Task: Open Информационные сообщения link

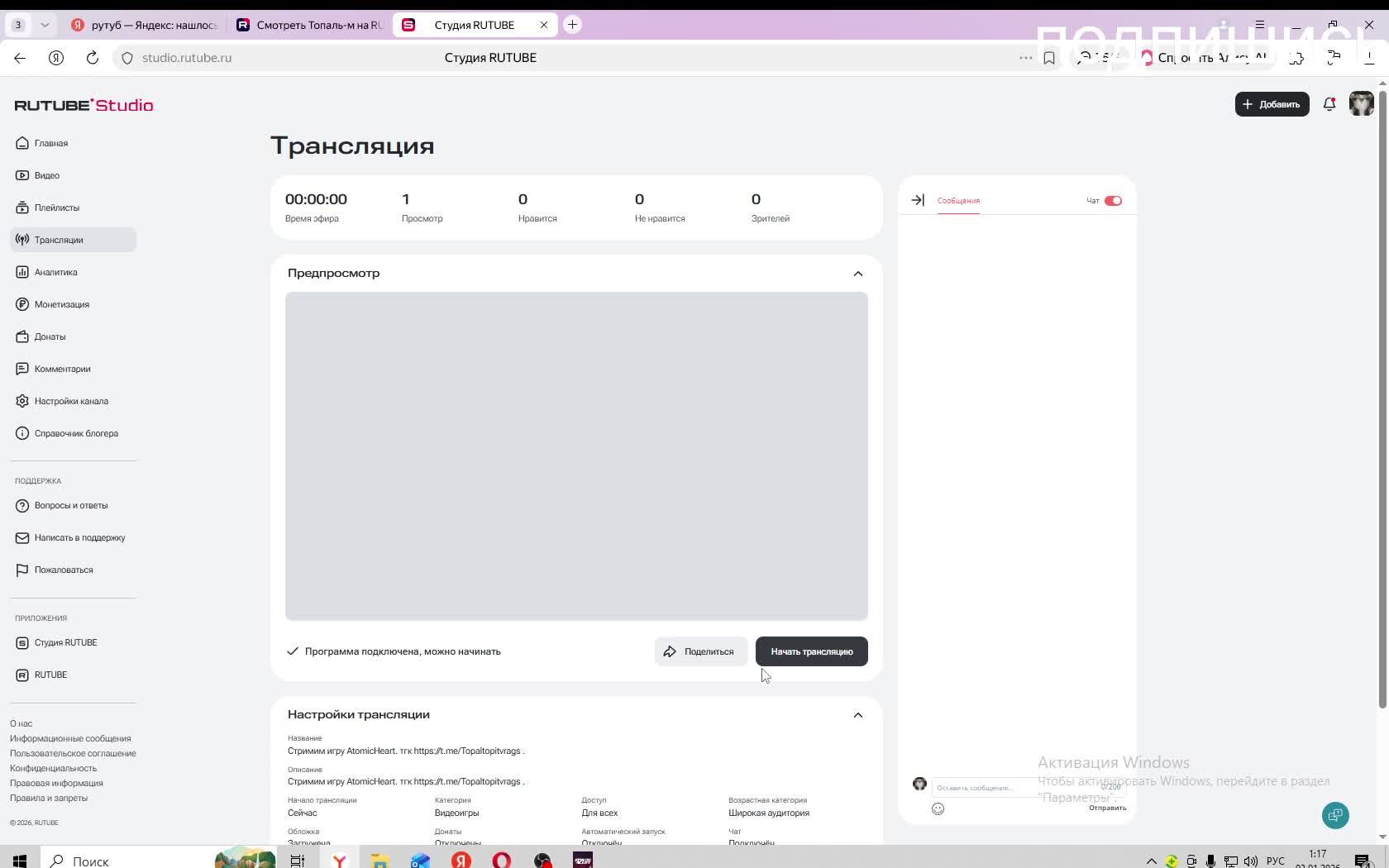Action: pos(70,738)
